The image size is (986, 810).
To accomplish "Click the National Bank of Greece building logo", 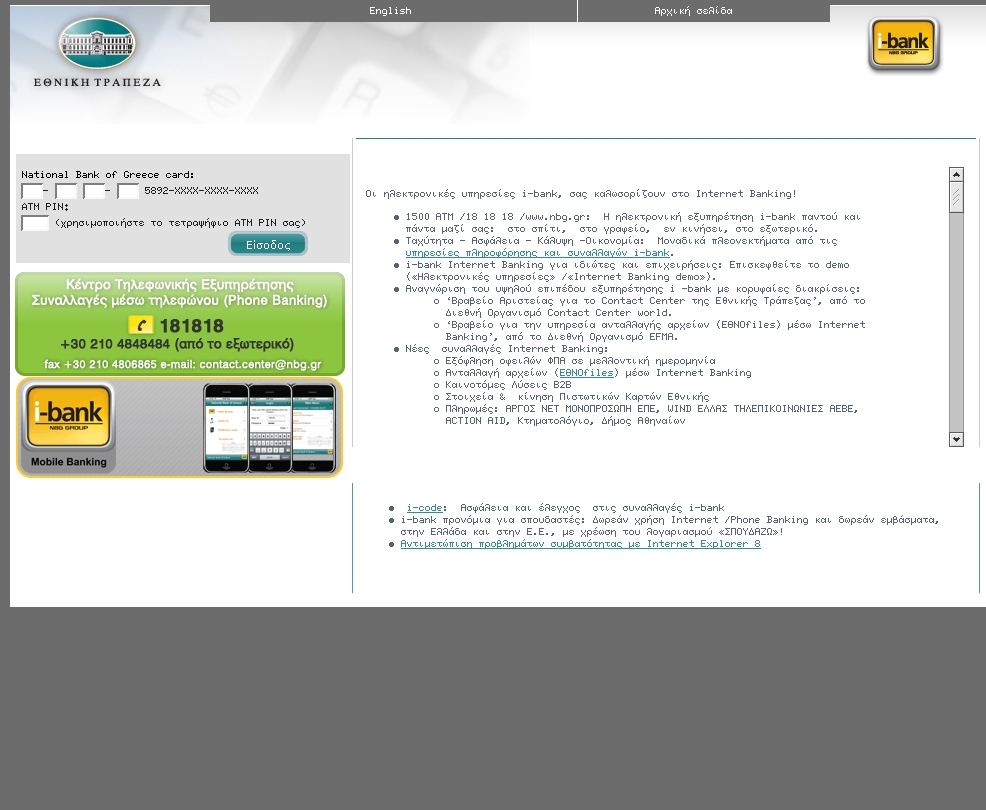I will click(x=97, y=43).
